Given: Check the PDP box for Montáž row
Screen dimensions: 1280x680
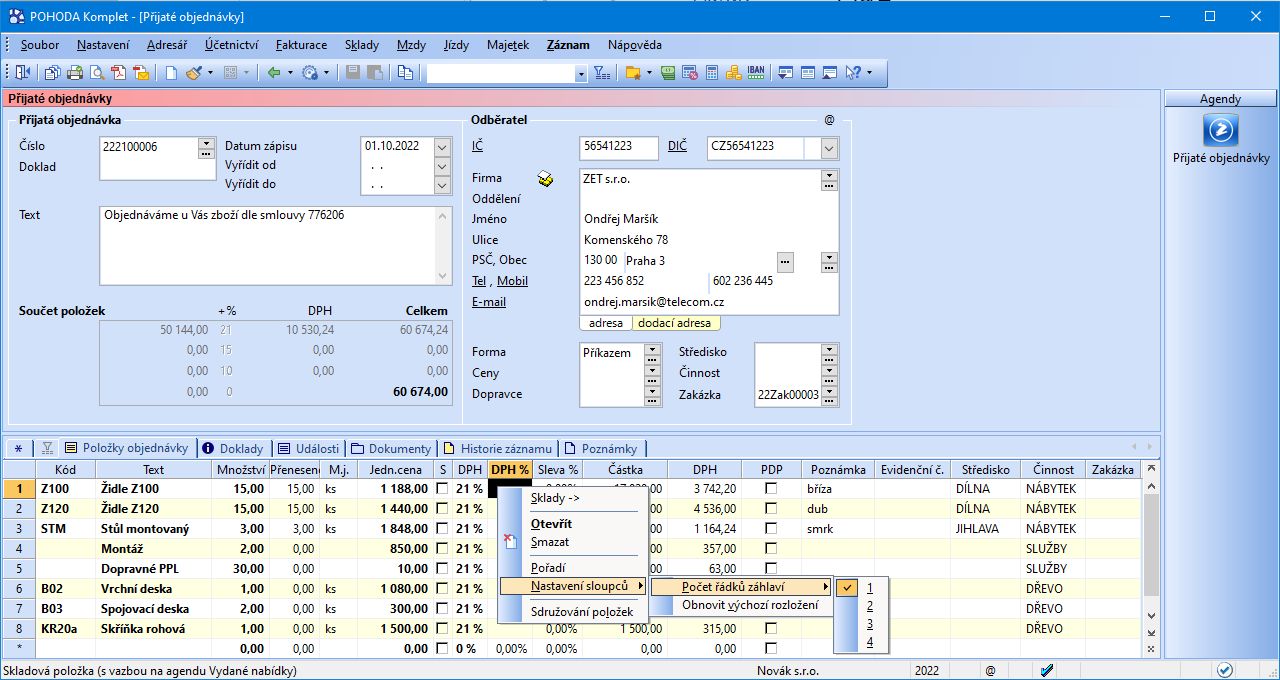Looking at the screenshot, I should coord(771,549).
